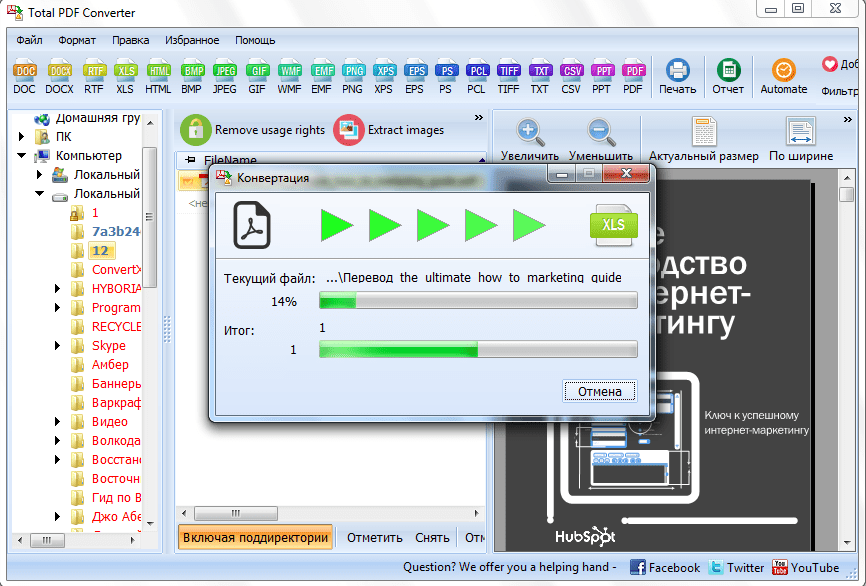The height and width of the screenshot is (586, 866).
Task: Open the Избранное menu
Action: tap(192, 40)
